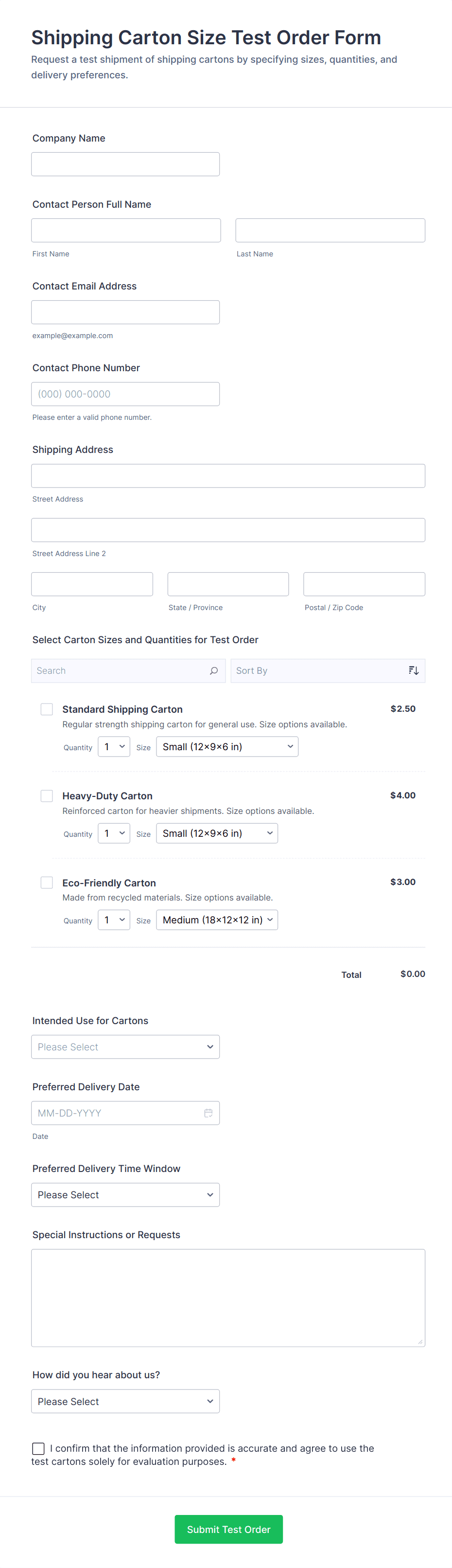
Task: Open the calendar icon in Preferred Delivery Date
Action: click(208, 1113)
